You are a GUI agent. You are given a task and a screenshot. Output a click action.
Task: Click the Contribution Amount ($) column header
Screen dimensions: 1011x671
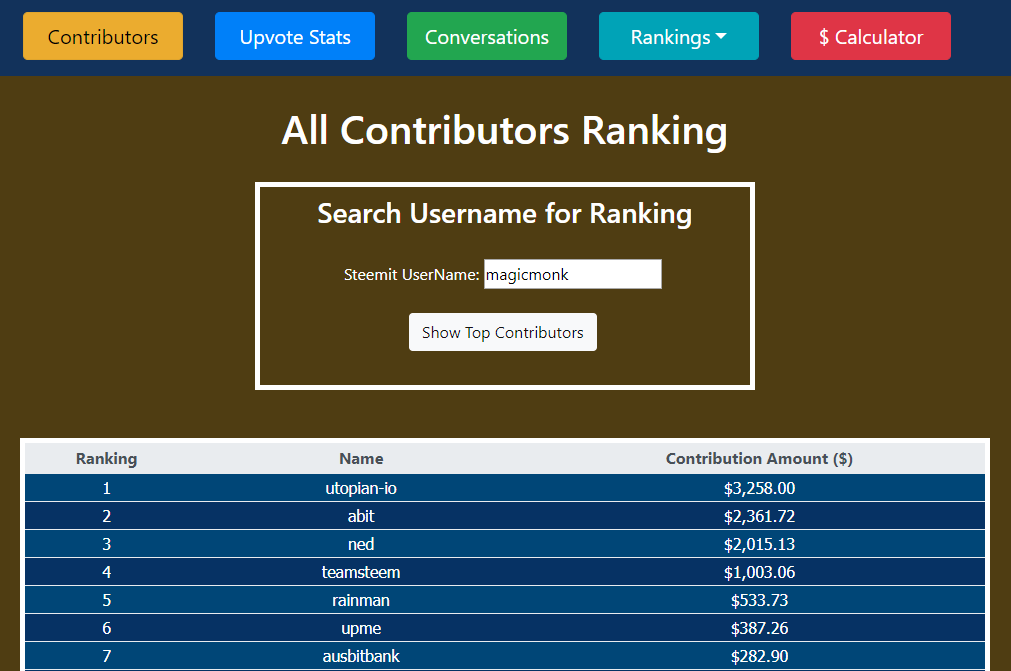click(x=759, y=458)
